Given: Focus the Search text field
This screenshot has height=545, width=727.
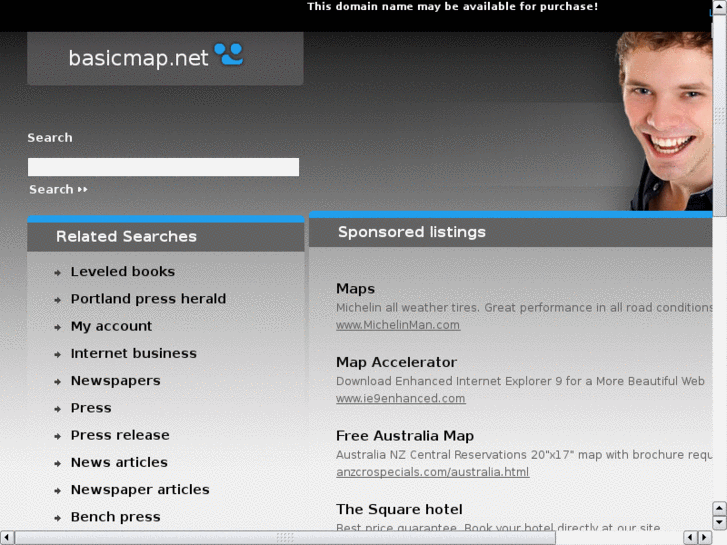Looking at the screenshot, I should tap(163, 167).
